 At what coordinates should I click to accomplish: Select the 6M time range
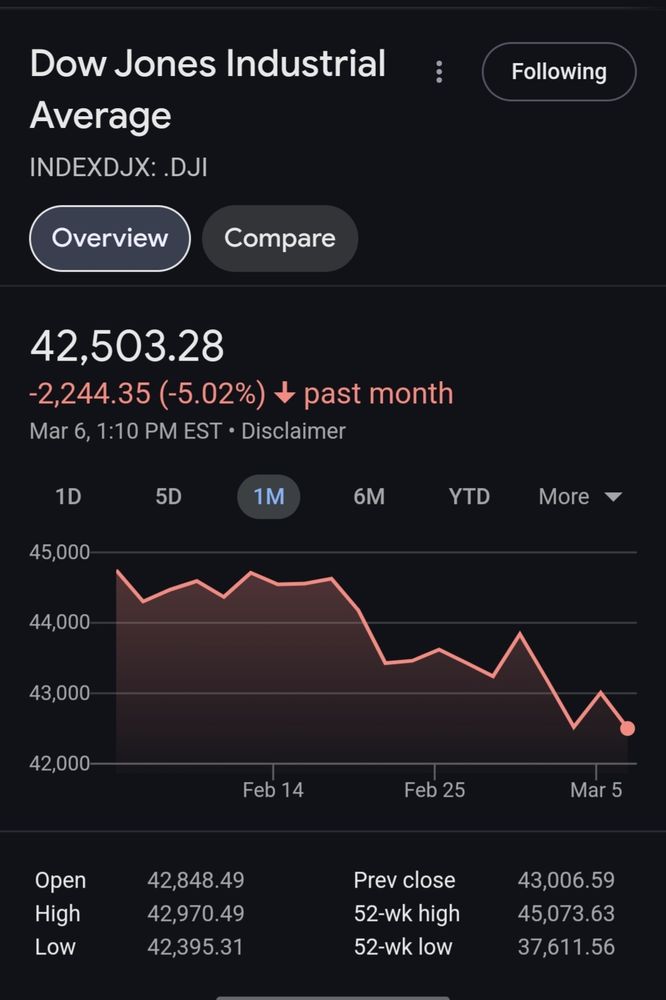pyautogui.click(x=369, y=496)
